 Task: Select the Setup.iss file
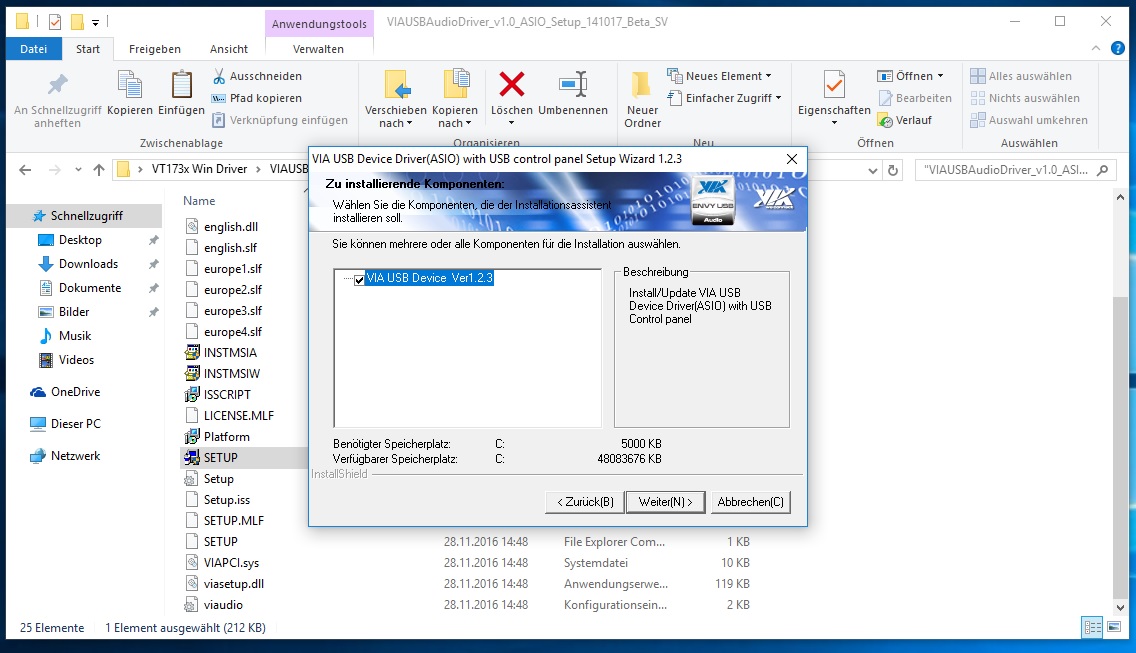tap(226, 499)
